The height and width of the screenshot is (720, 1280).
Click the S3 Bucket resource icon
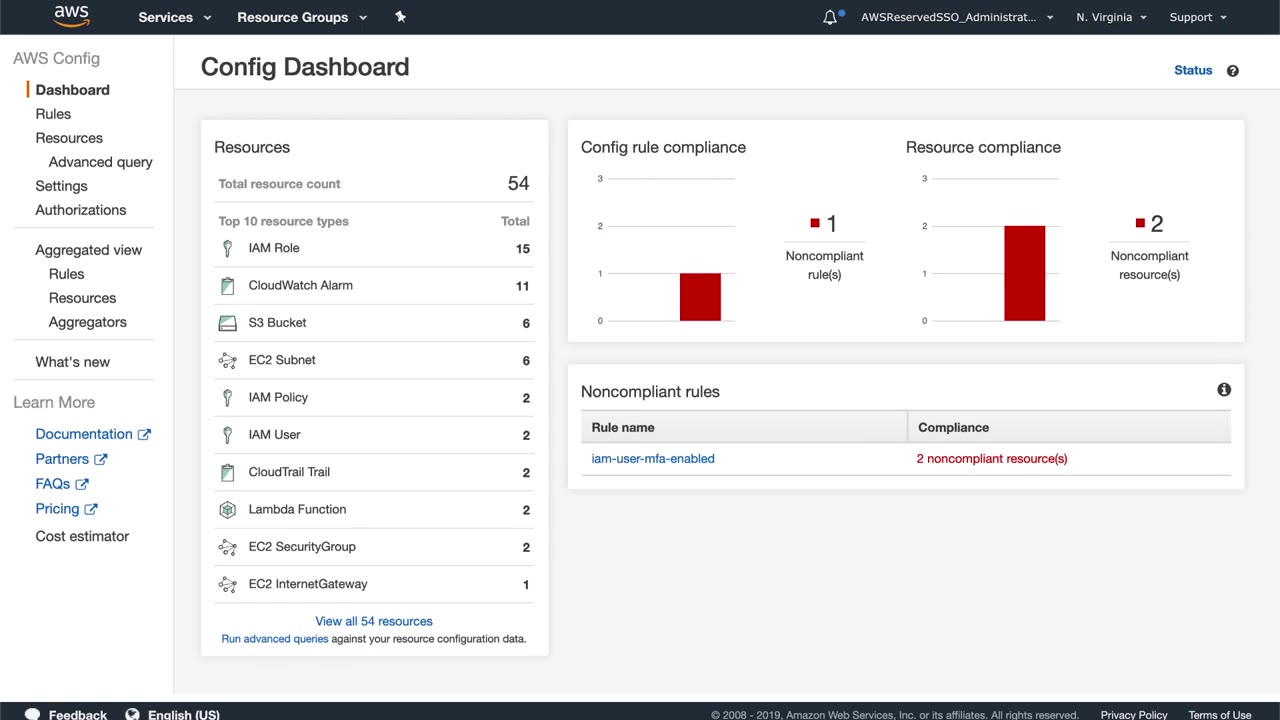(x=227, y=323)
